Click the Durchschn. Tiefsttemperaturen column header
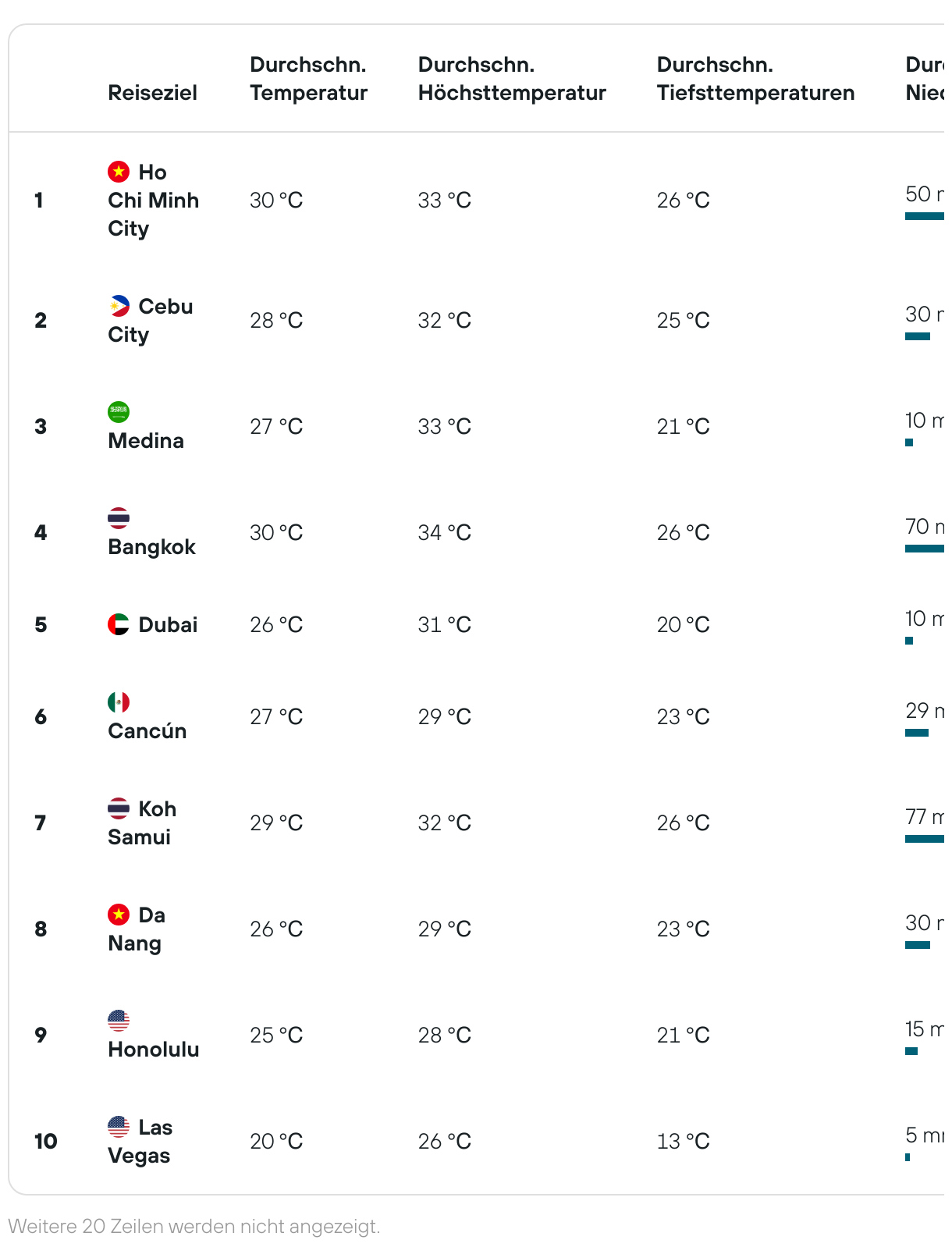Screen dimensions: 952x1247 [x=755, y=78]
